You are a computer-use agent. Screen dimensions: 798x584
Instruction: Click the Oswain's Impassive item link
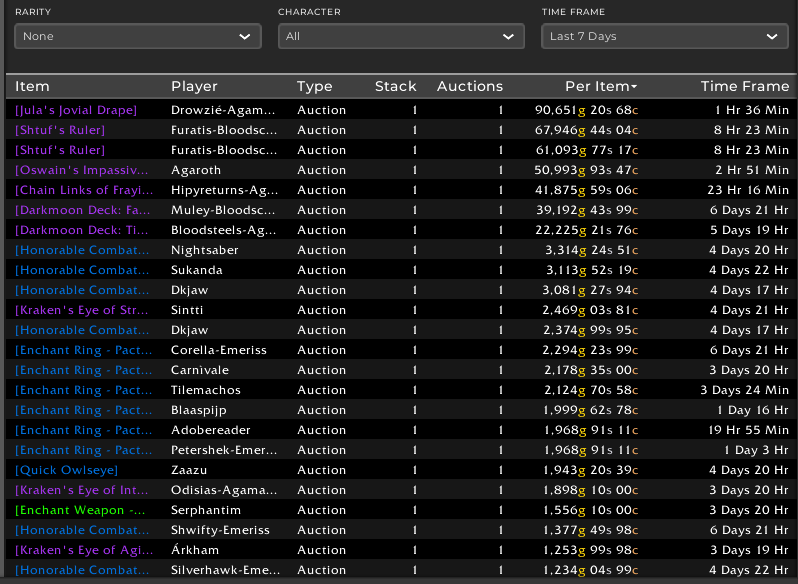[82, 170]
